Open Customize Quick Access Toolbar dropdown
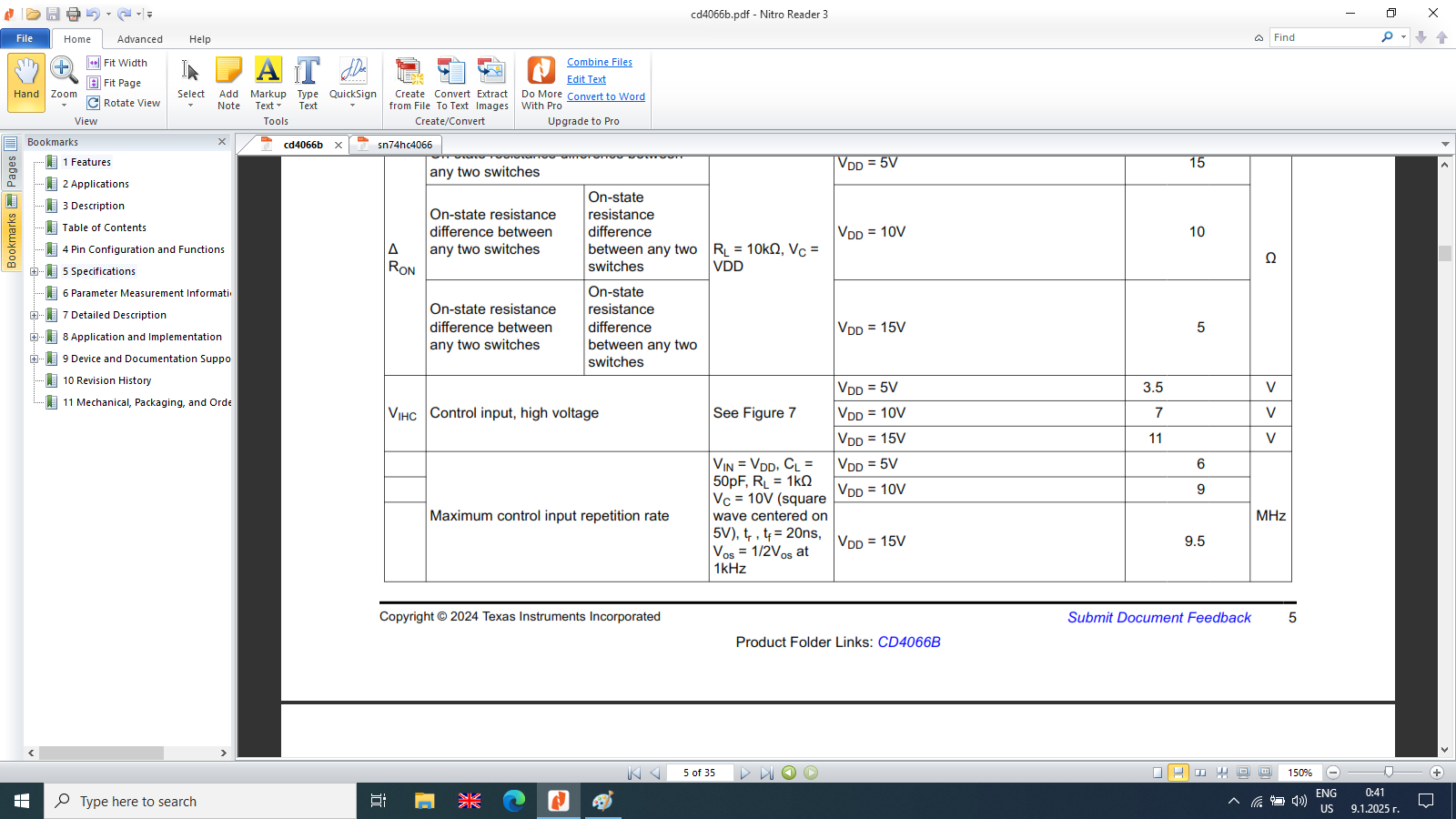Screen dimensions: 1456x819 point(150,15)
